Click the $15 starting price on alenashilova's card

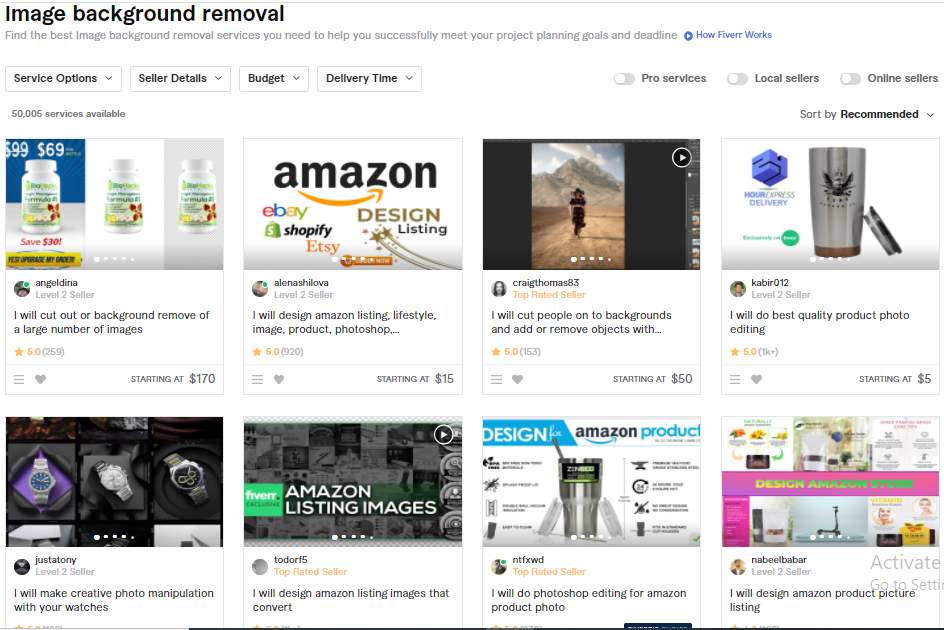pyautogui.click(x=444, y=379)
